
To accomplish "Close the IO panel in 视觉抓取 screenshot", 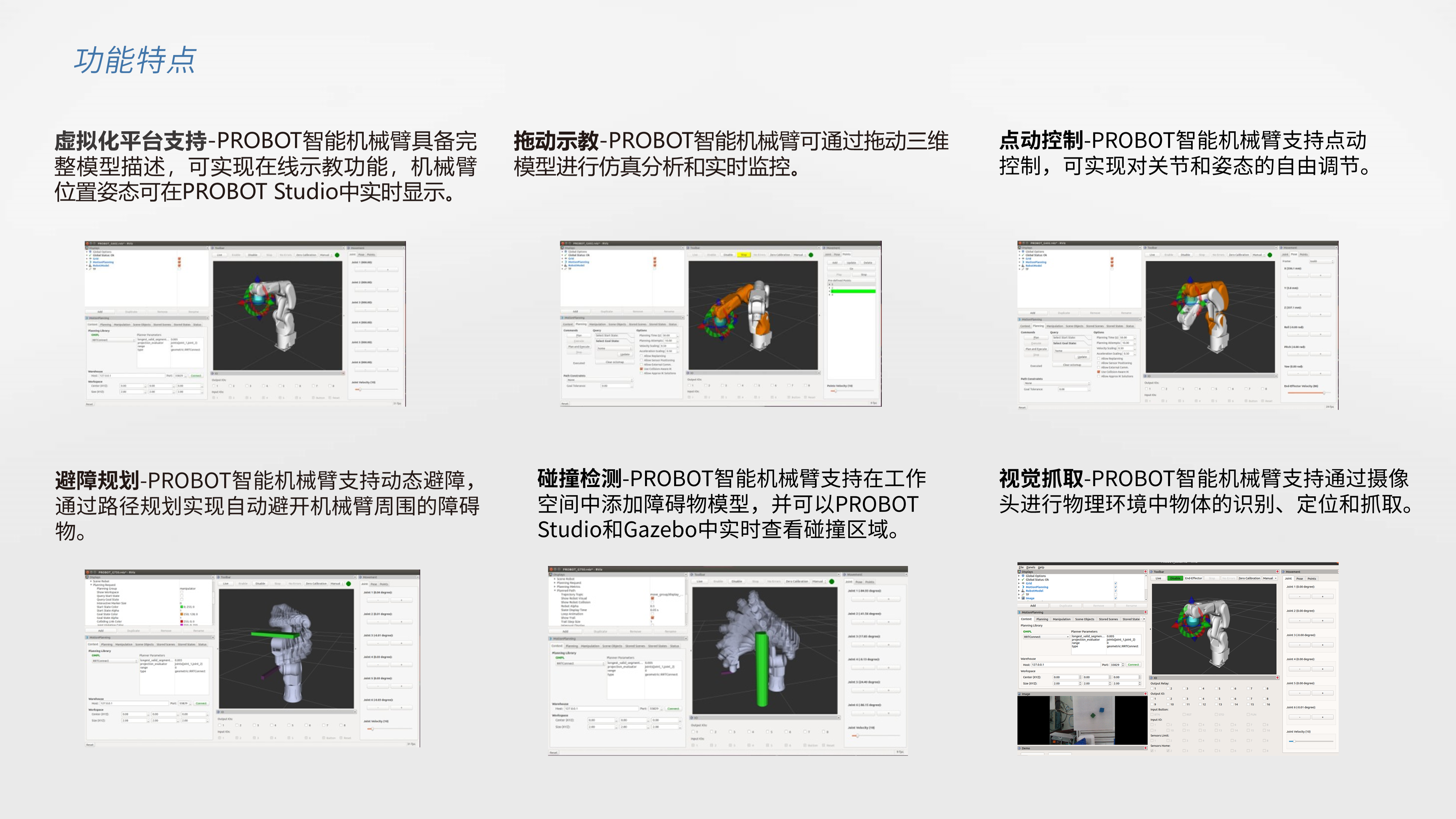I will click(x=1277, y=678).
